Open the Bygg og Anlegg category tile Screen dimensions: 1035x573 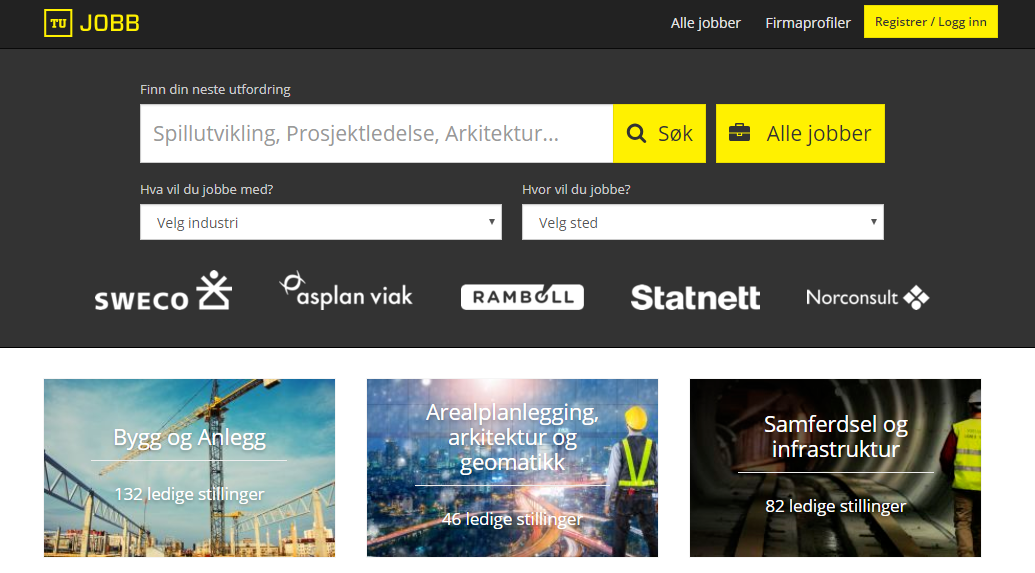pos(189,467)
